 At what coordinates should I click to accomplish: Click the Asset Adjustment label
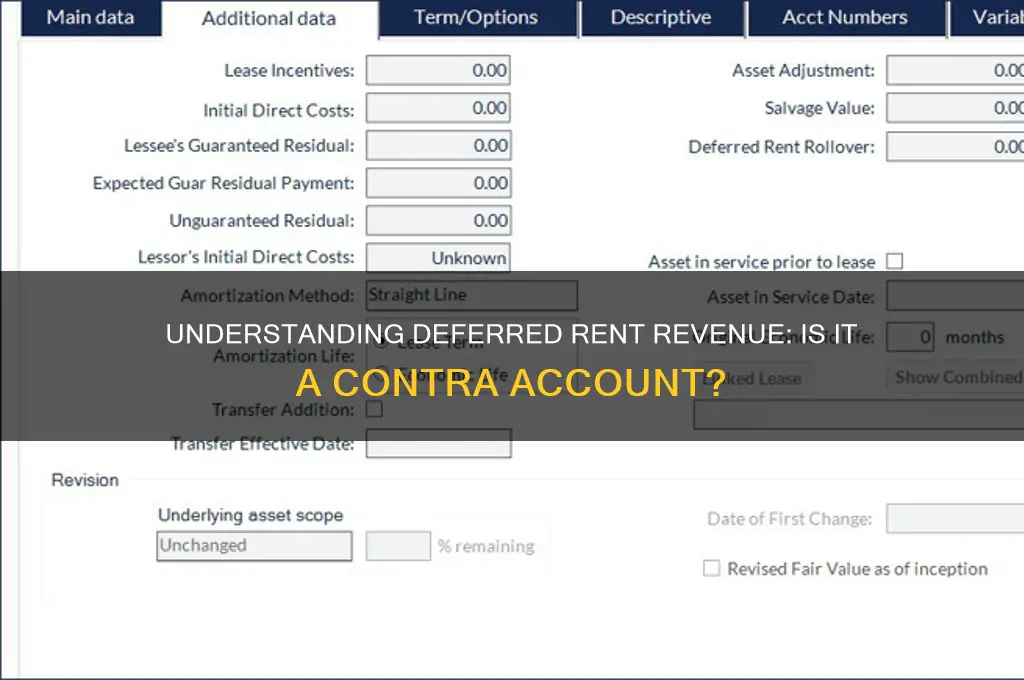click(803, 71)
